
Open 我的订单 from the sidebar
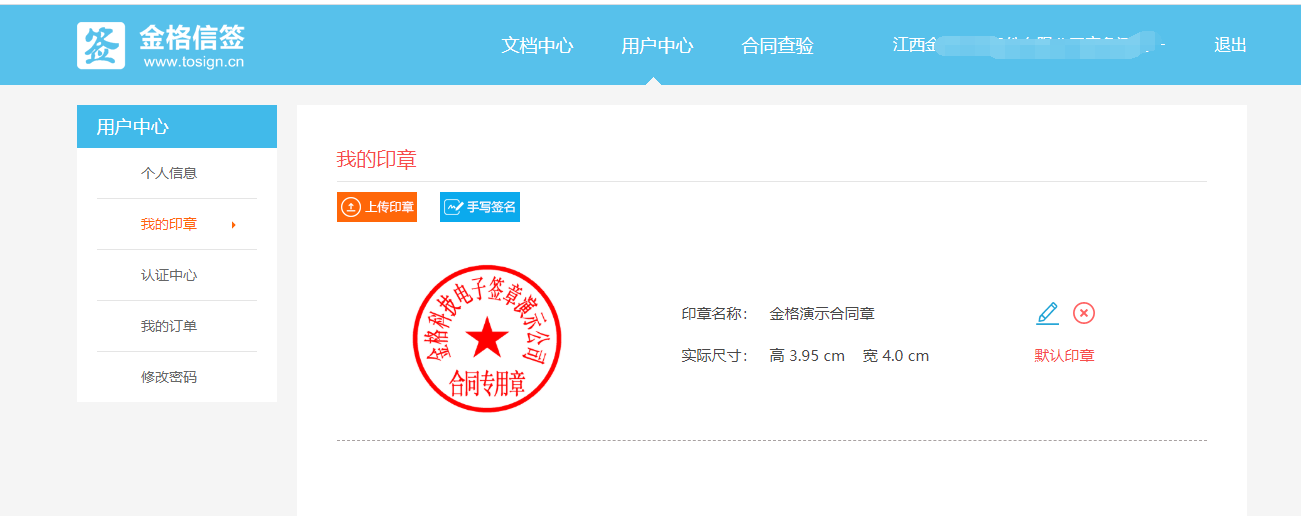tap(169, 326)
